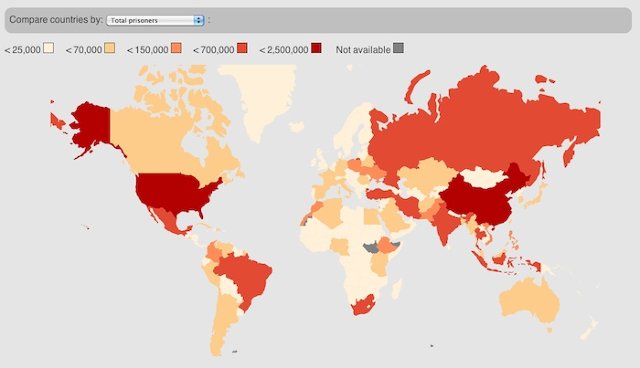Select China on the map
This screenshot has height=368, width=640.
click(478, 200)
